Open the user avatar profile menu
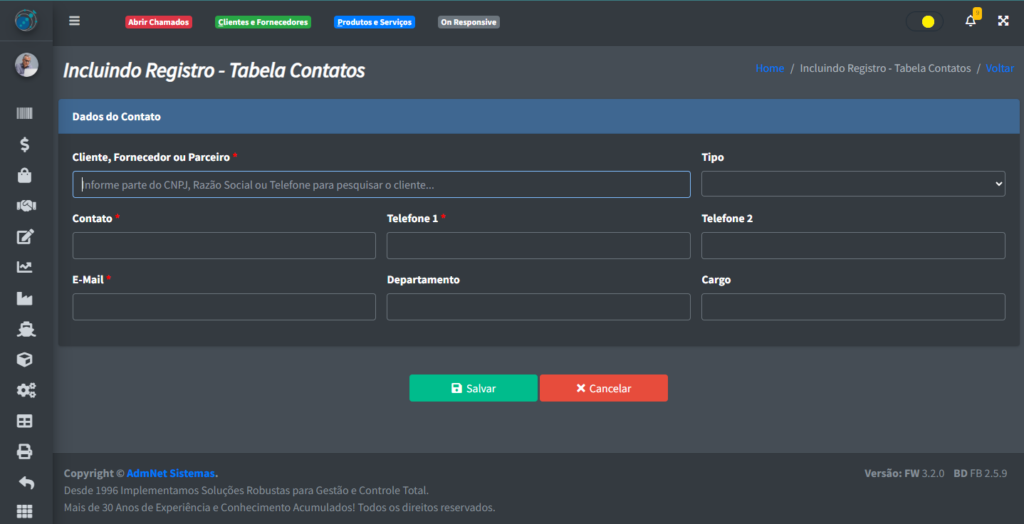The width and height of the screenshot is (1024, 524). (x=26, y=65)
